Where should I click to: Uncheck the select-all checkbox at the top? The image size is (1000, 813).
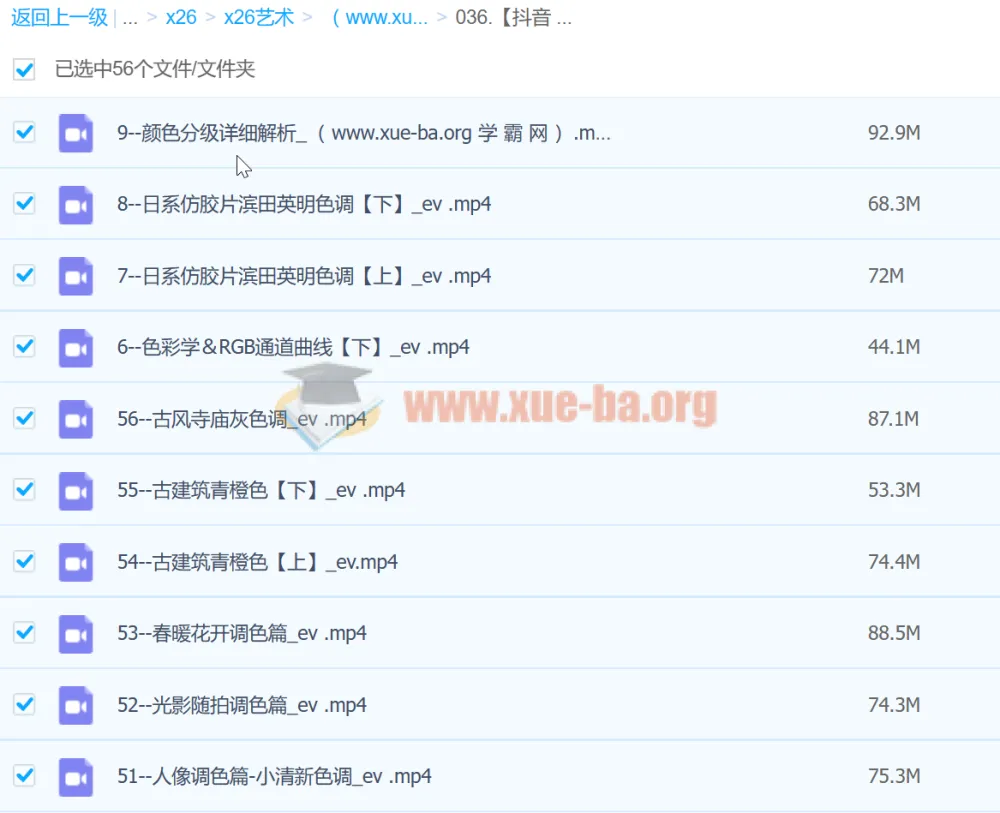click(23, 70)
